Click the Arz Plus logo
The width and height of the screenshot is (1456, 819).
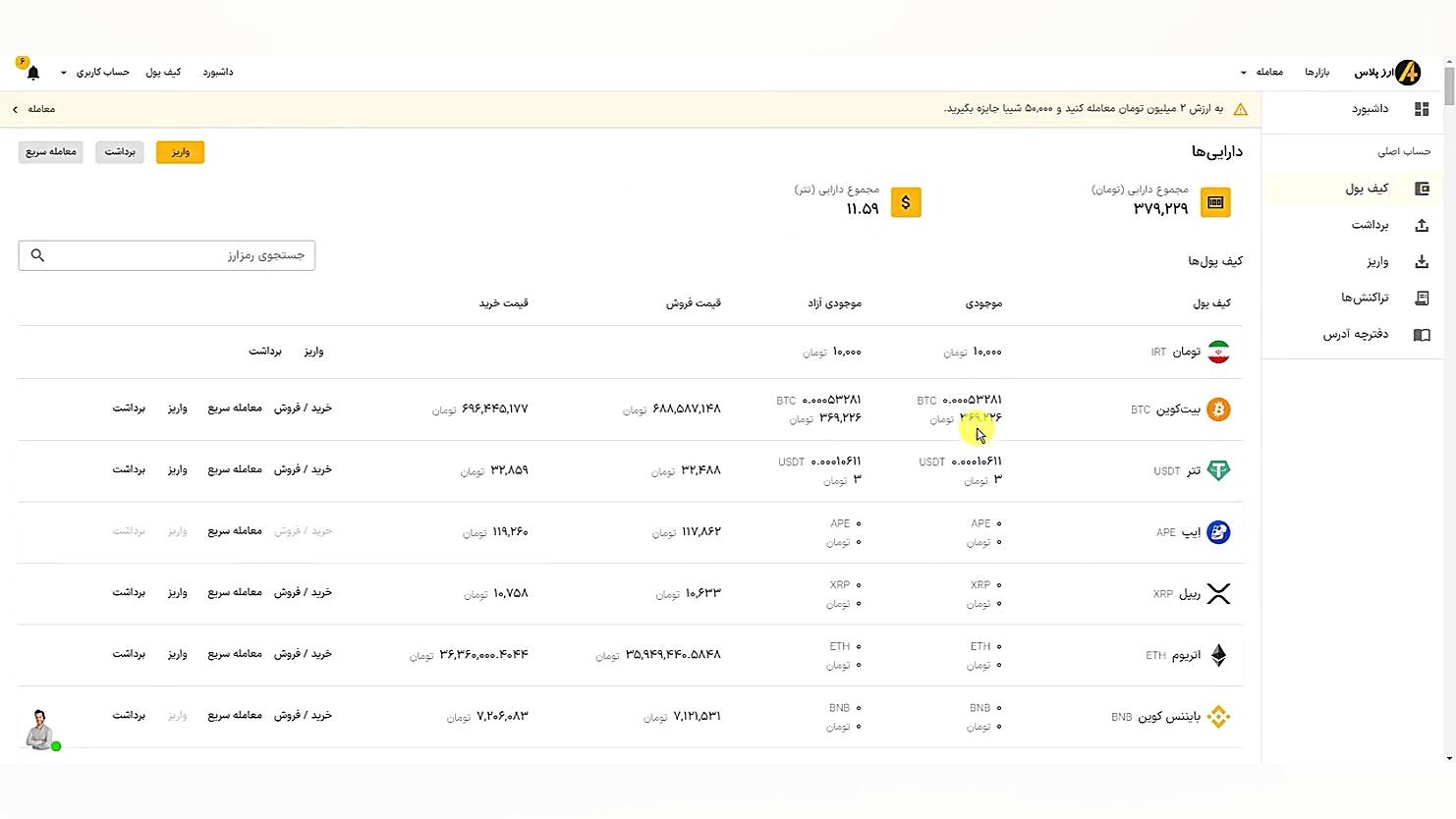[x=1387, y=73]
